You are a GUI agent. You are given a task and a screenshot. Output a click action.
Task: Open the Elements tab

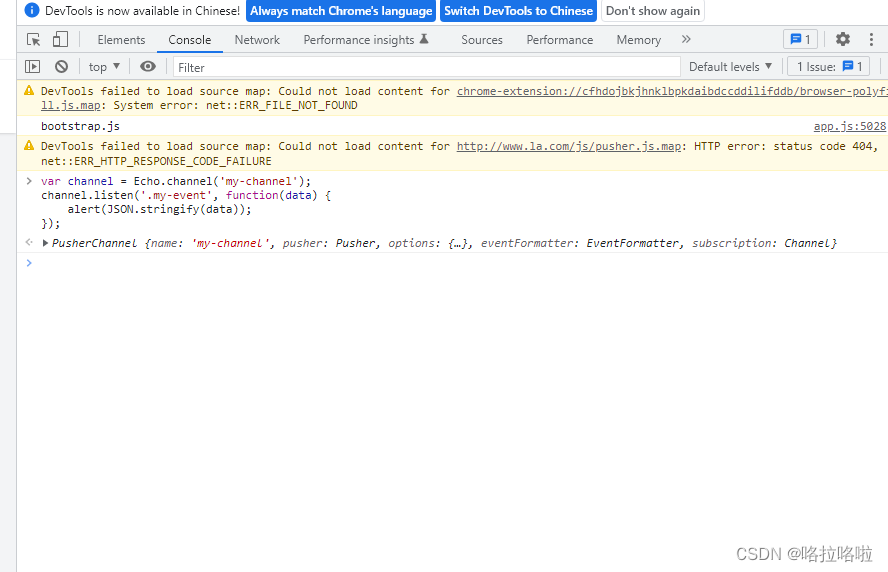(121, 40)
